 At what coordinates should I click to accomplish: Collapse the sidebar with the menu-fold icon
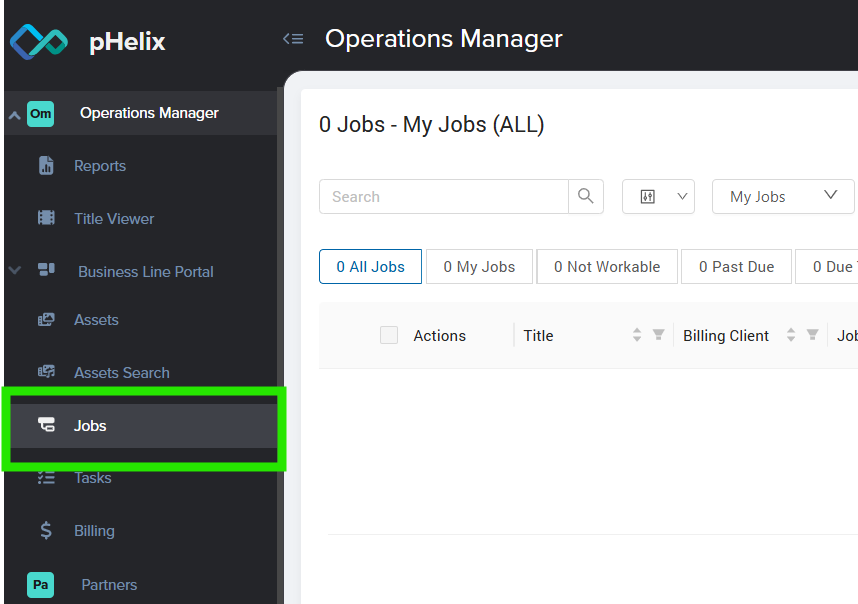[293, 39]
